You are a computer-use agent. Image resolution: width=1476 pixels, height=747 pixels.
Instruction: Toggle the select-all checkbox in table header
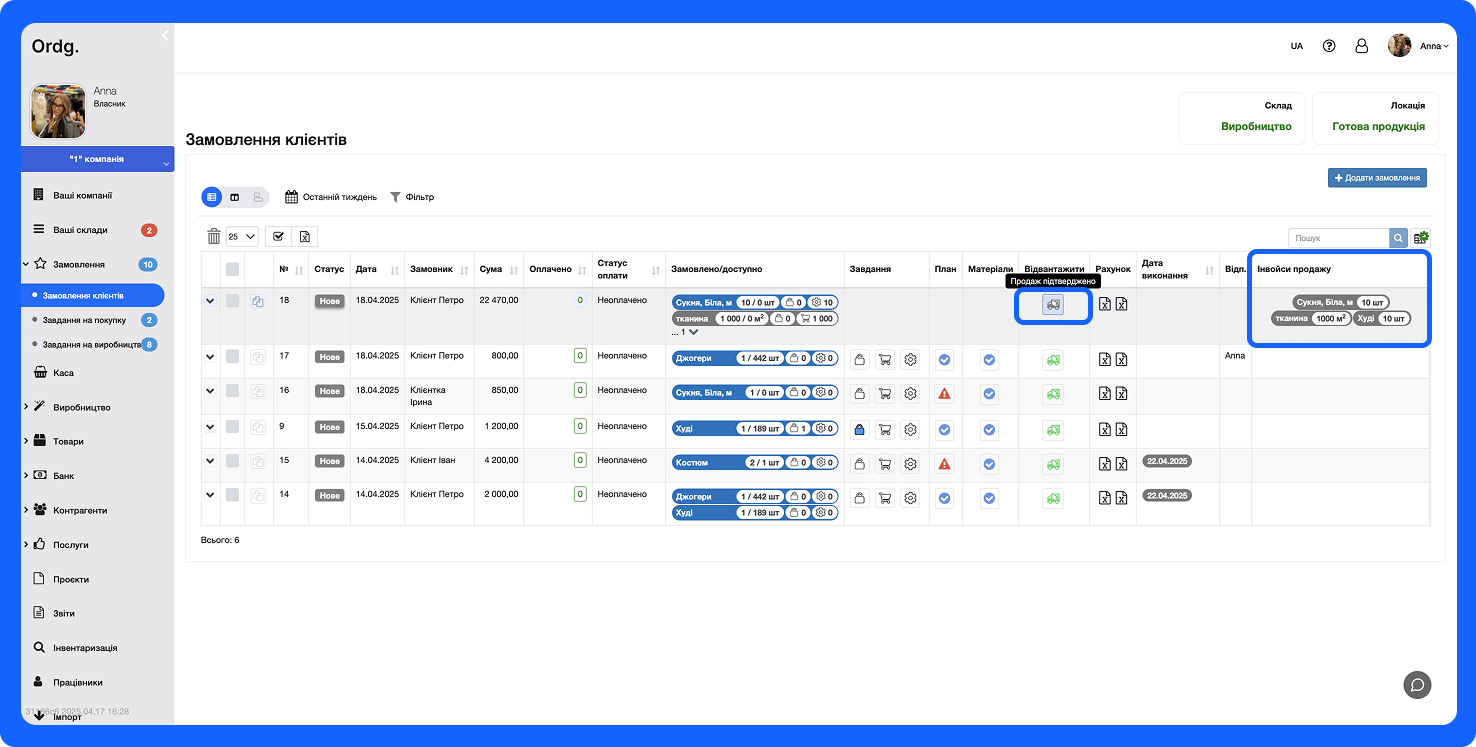click(x=233, y=269)
